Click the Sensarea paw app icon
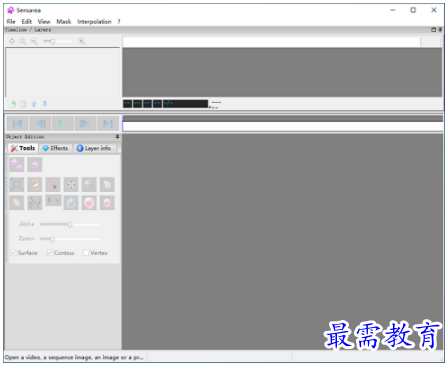 [11, 10]
